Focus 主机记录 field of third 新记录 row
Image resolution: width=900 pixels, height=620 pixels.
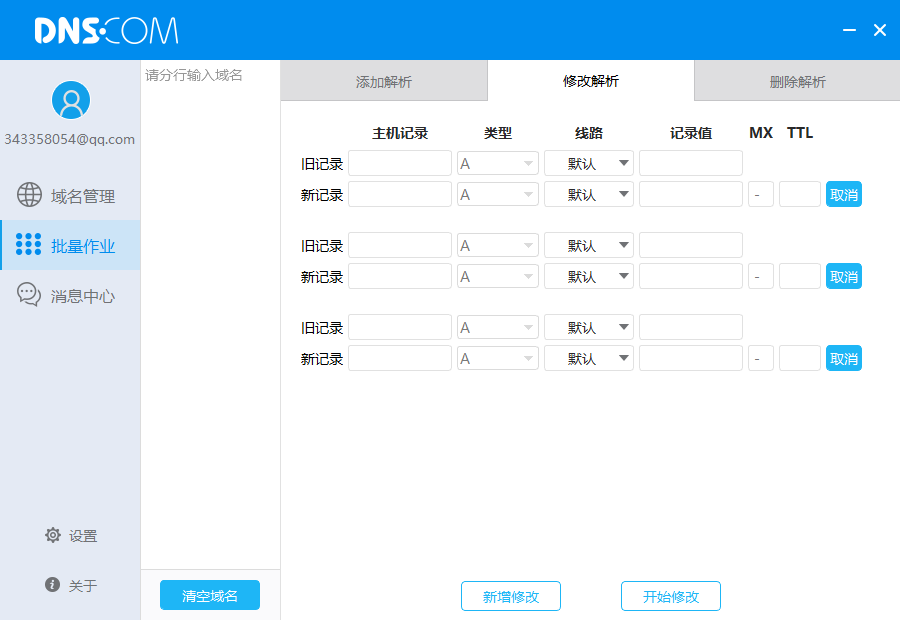(x=400, y=359)
